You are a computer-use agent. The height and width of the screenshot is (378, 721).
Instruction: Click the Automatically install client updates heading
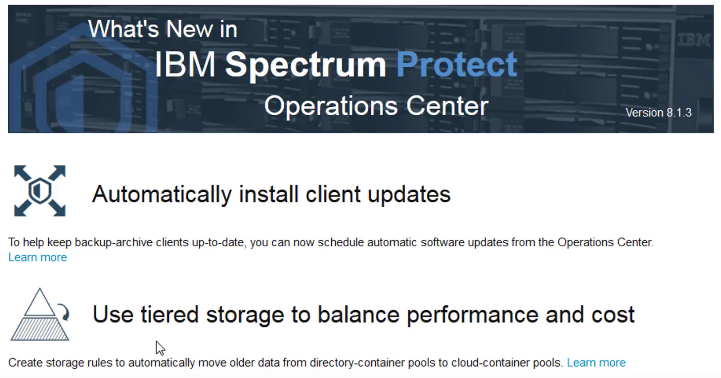click(271, 194)
